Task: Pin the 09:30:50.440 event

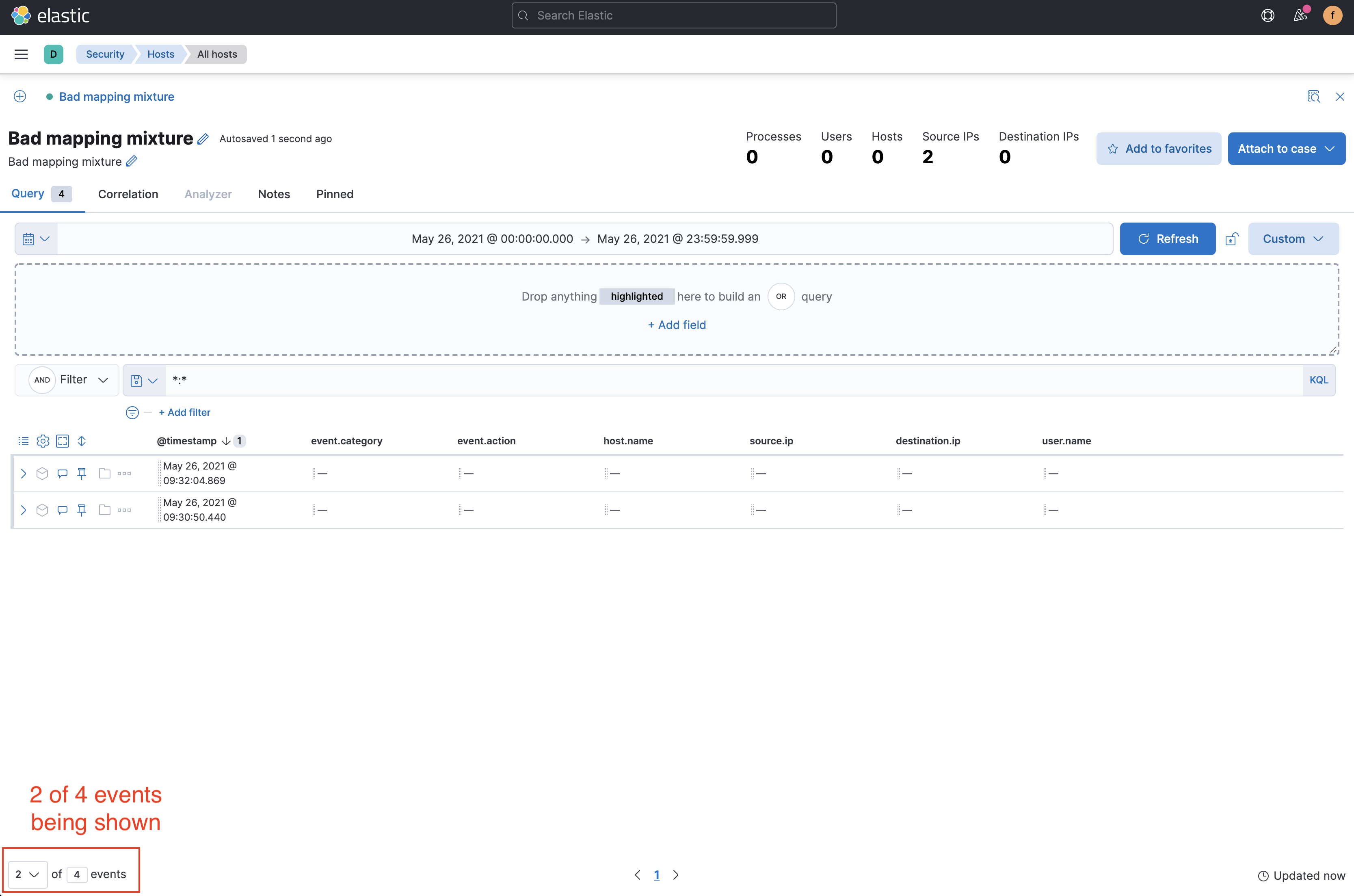Action: pos(82,510)
